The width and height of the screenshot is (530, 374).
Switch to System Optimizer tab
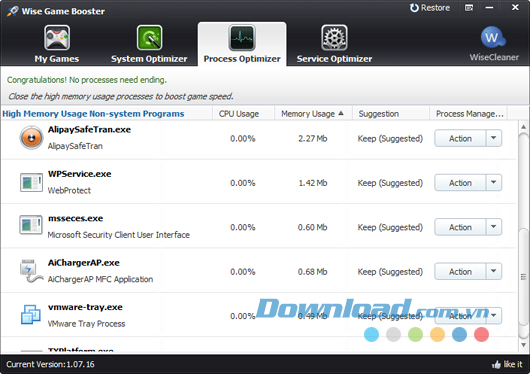[149, 44]
